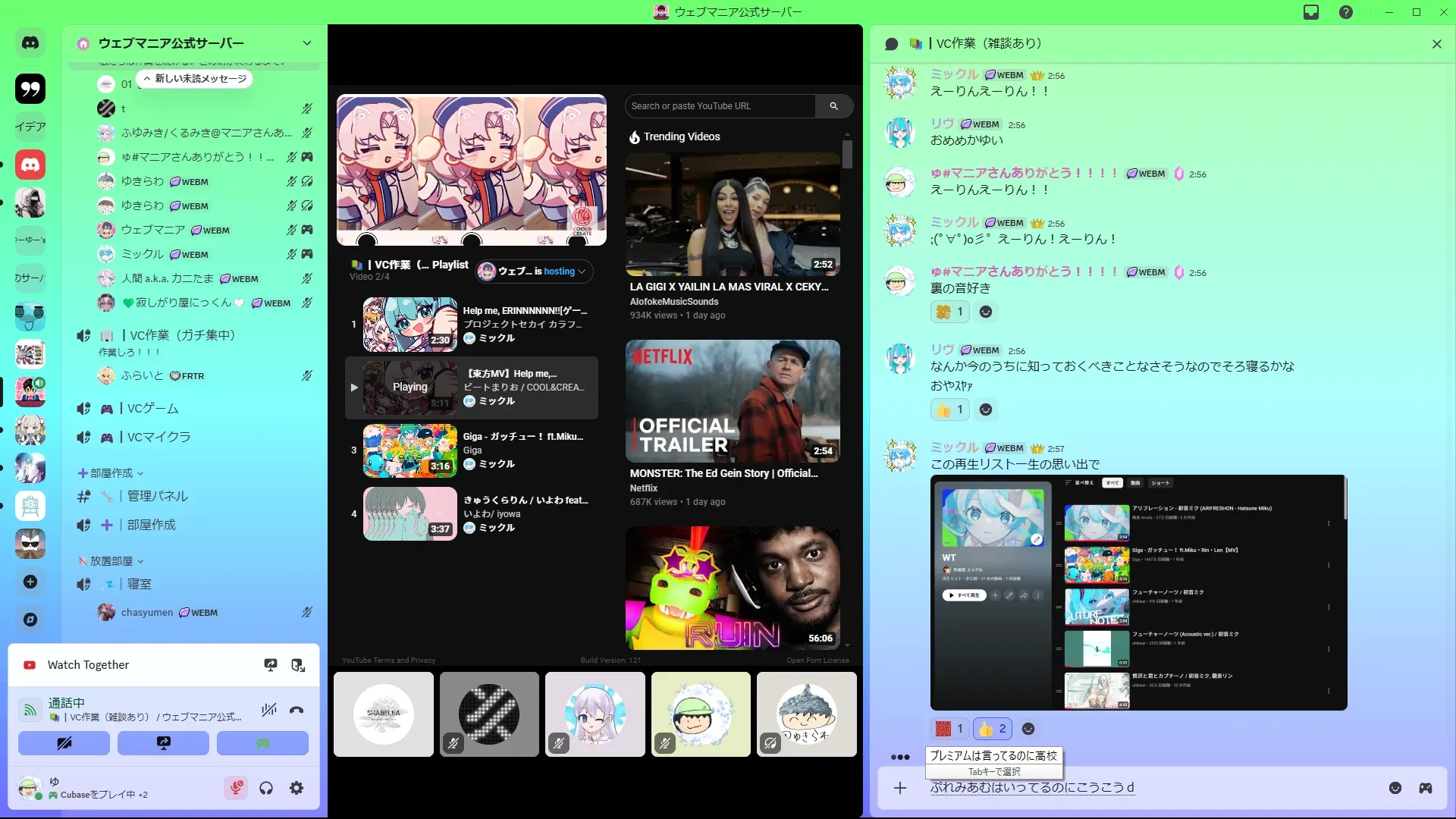This screenshot has height=819, width=1456.
Task: Collapse the 放置部屋 category
Action: (x=111, y=561)
